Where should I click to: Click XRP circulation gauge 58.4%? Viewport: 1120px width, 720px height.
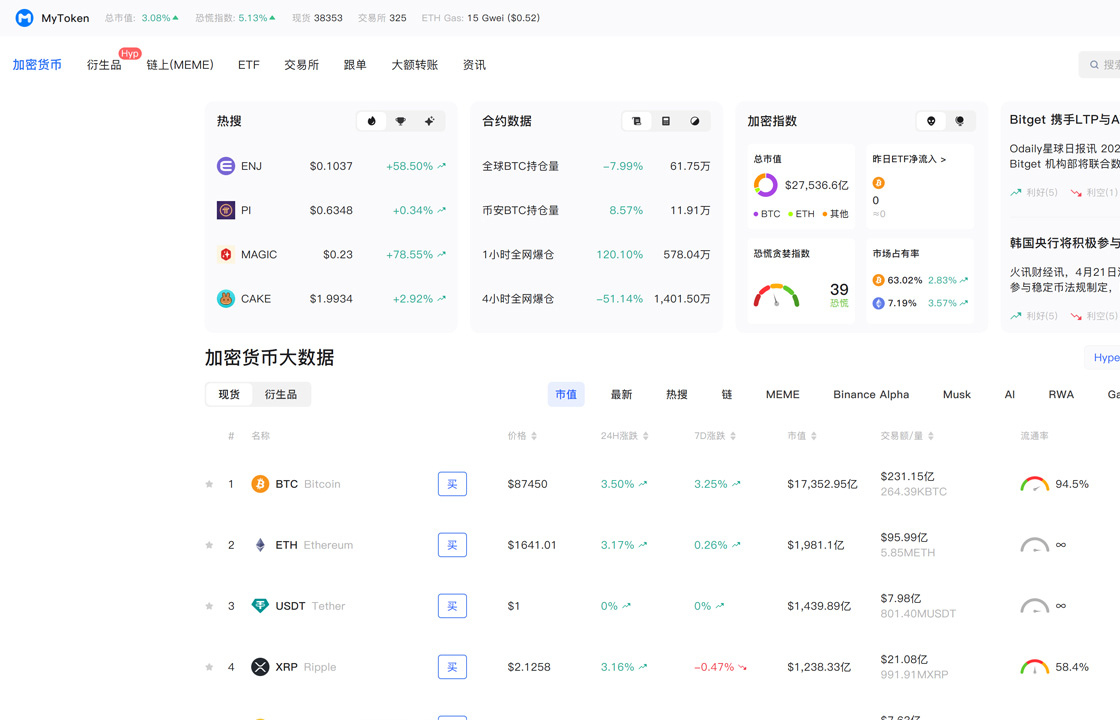(x=1034, y=667)
